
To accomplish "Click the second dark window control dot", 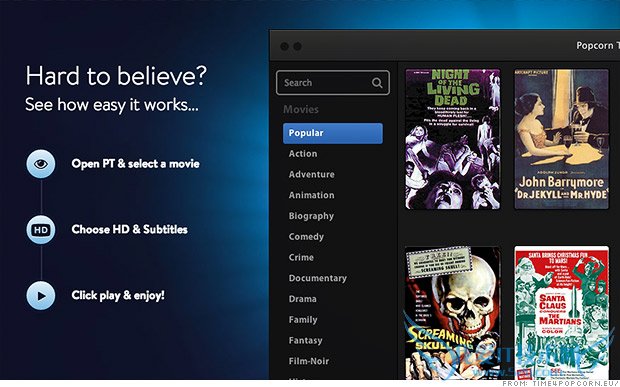I will [298, 46].
